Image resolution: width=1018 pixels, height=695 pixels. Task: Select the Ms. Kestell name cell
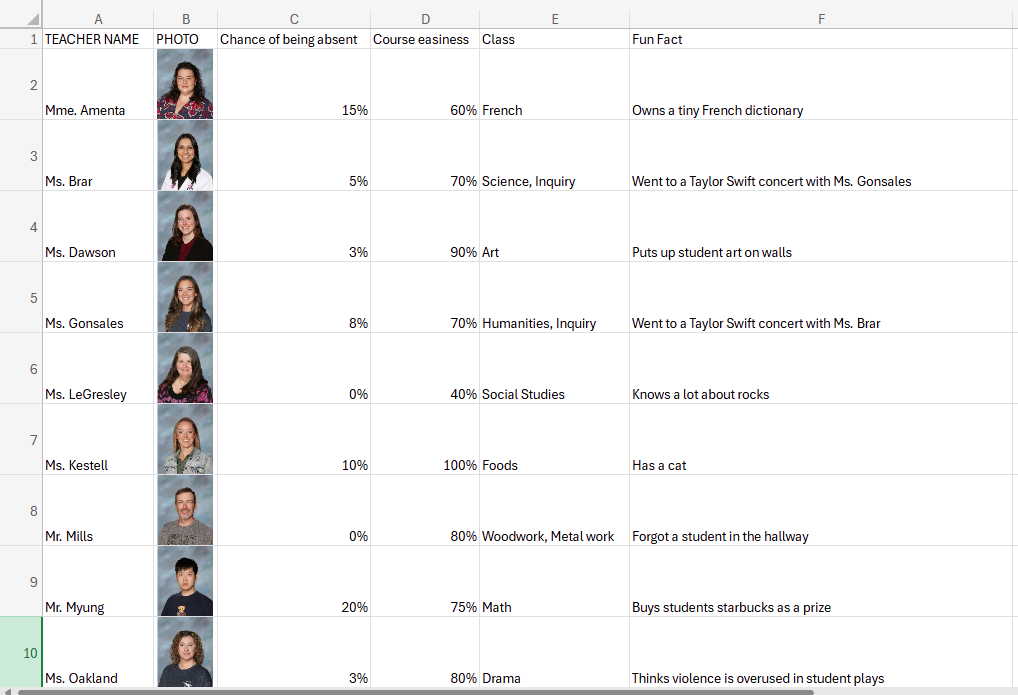click(98, 439)
